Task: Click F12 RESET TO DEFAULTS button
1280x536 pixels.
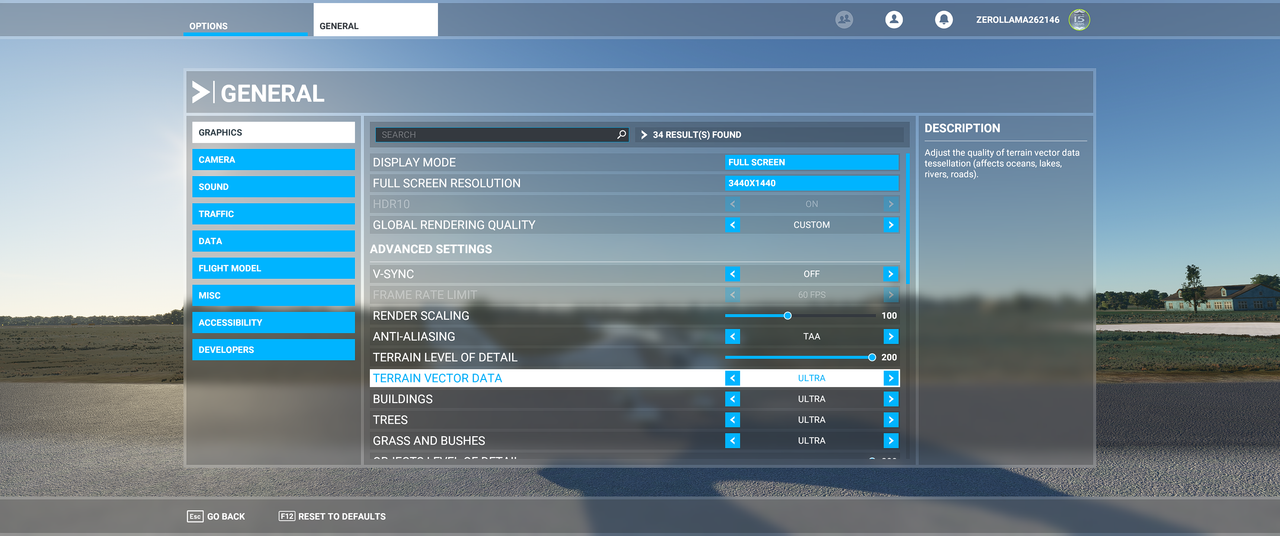Action: (x=332, y=516)
